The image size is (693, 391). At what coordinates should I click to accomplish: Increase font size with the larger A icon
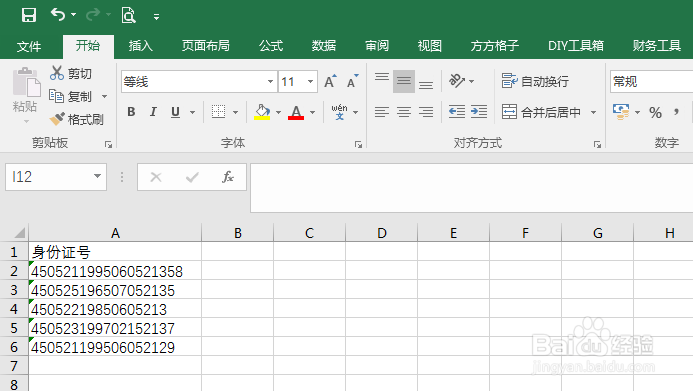click(x=330, y=81)
